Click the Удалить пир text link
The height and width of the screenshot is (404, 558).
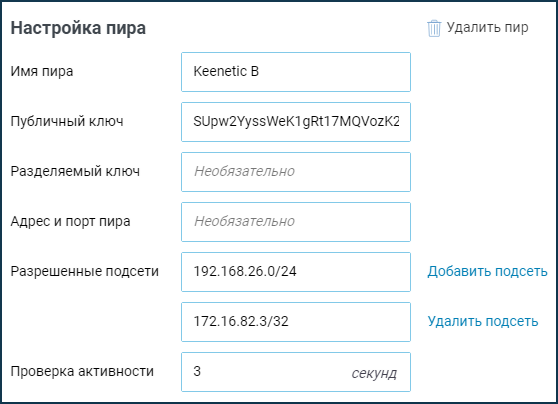click(x=487, y=27)
